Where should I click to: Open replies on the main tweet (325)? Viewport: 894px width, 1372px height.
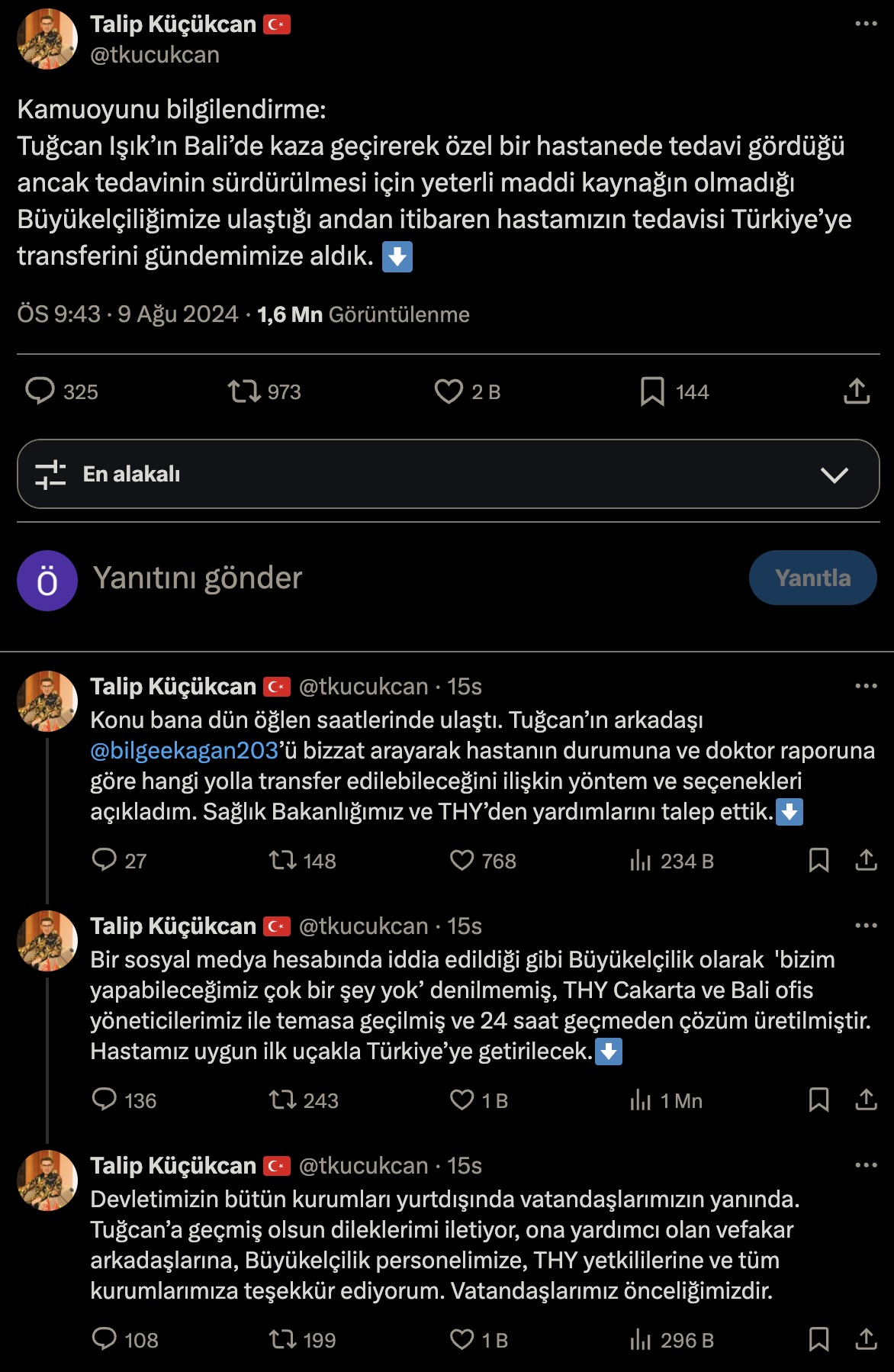(x=40, y=391)
